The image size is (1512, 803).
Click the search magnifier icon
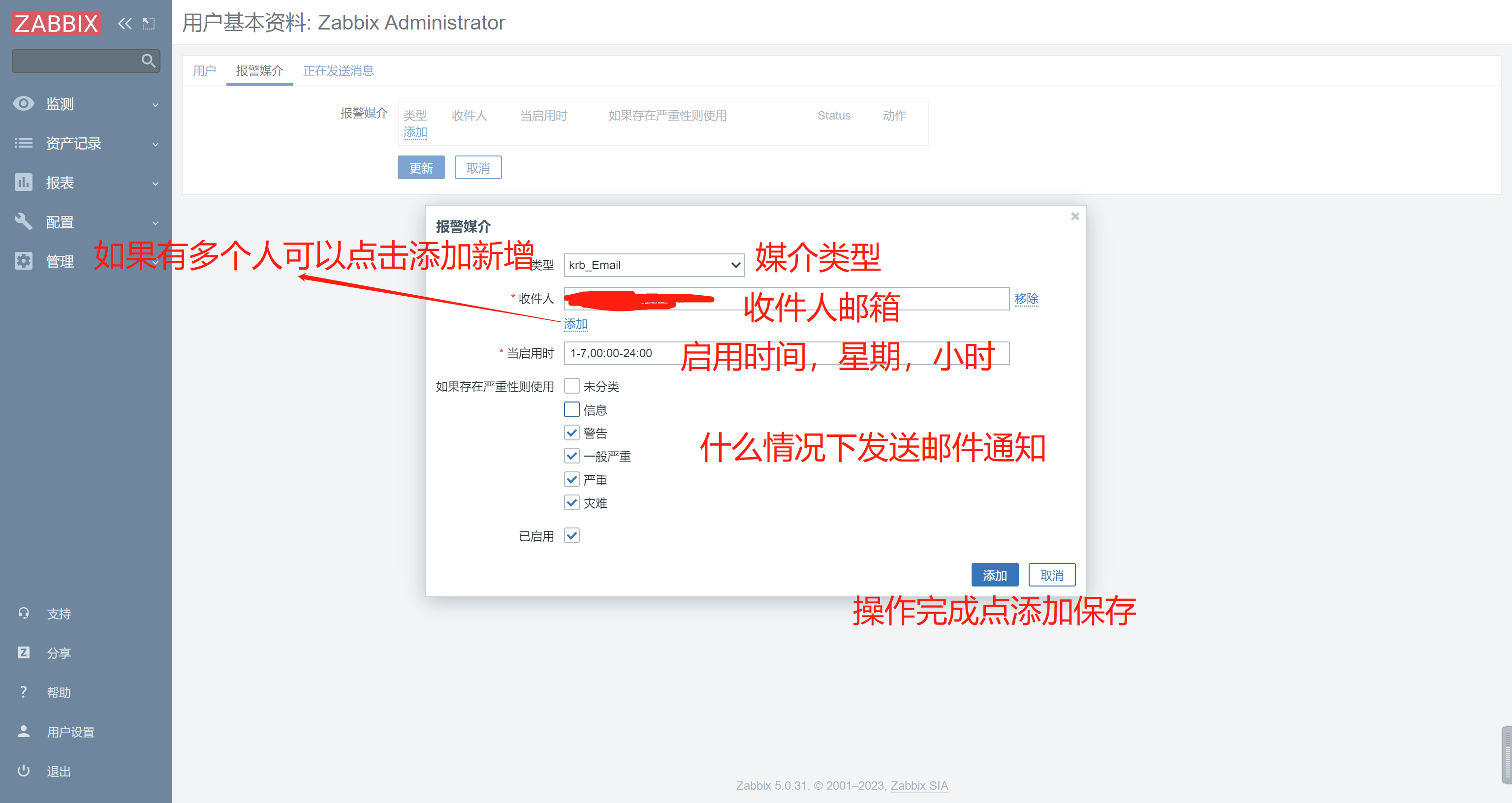(149, 61)
